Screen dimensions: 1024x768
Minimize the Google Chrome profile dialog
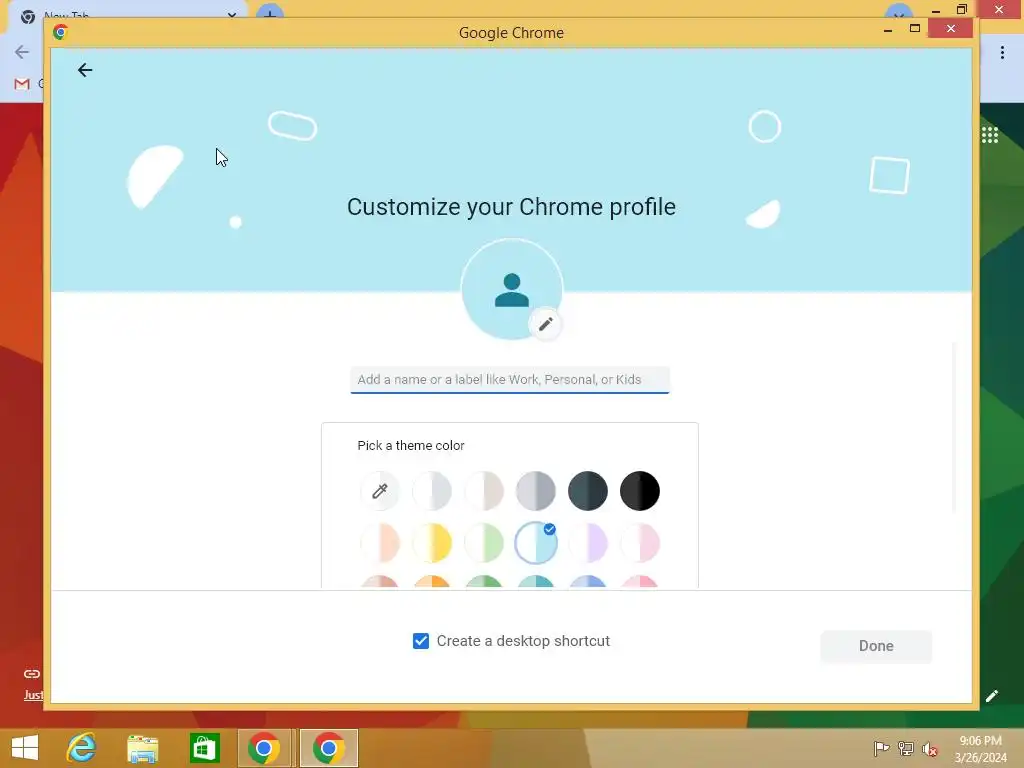[x=888, y=29]
